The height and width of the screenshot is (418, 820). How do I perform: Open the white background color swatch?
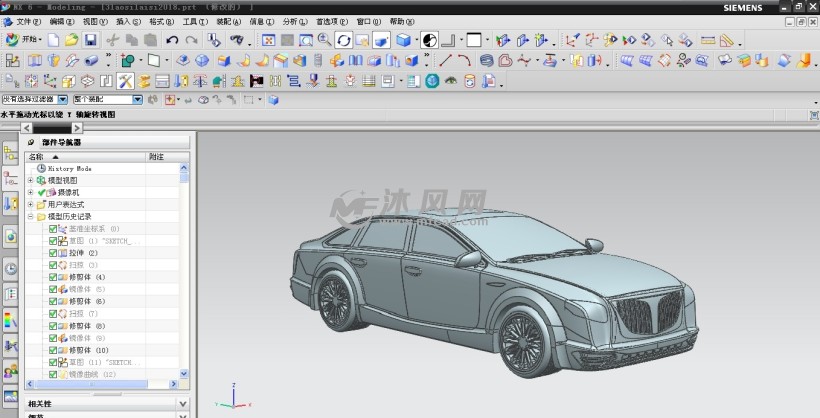click(474, 40)
